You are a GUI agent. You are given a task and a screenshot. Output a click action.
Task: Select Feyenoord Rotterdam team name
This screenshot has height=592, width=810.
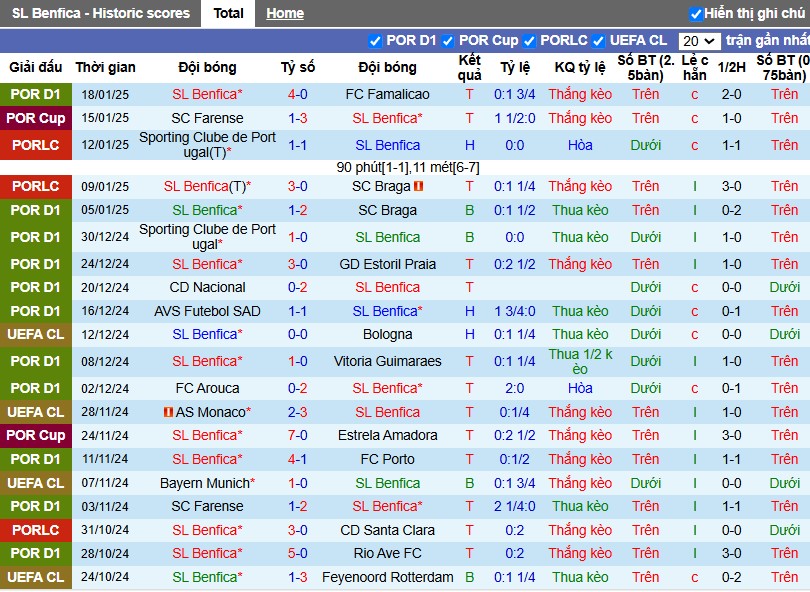(387, 577)
